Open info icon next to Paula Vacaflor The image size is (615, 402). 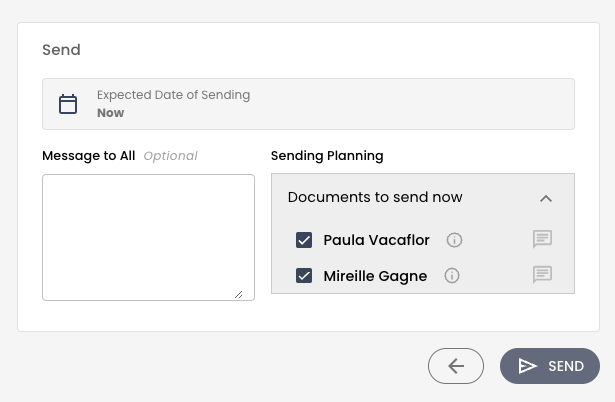(454, 240)
